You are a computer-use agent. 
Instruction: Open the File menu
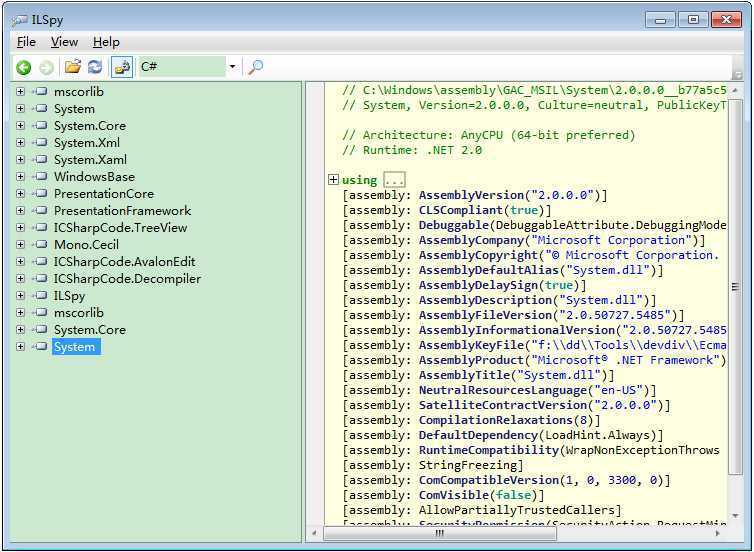[26, 42]
